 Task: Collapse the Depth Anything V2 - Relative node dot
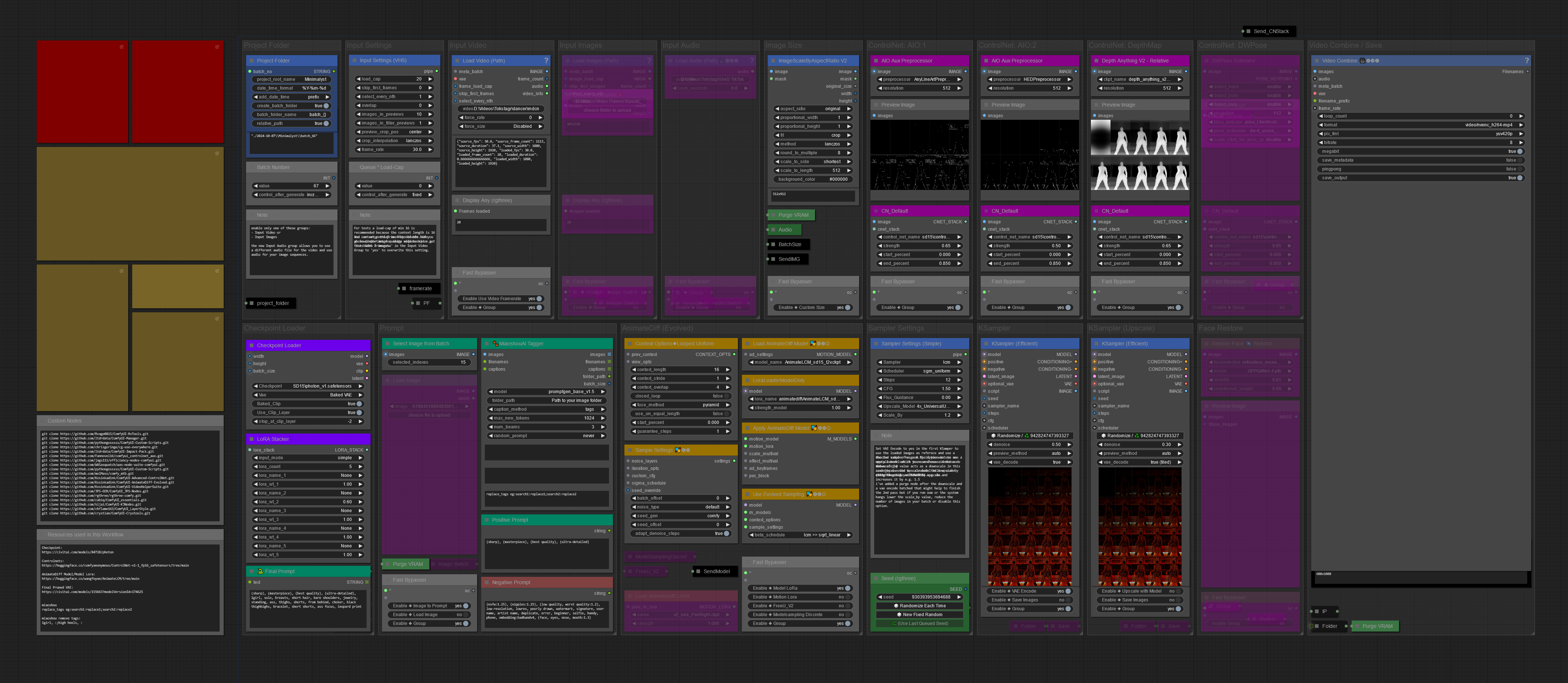pyautogui.click(x=1096, y=61)
